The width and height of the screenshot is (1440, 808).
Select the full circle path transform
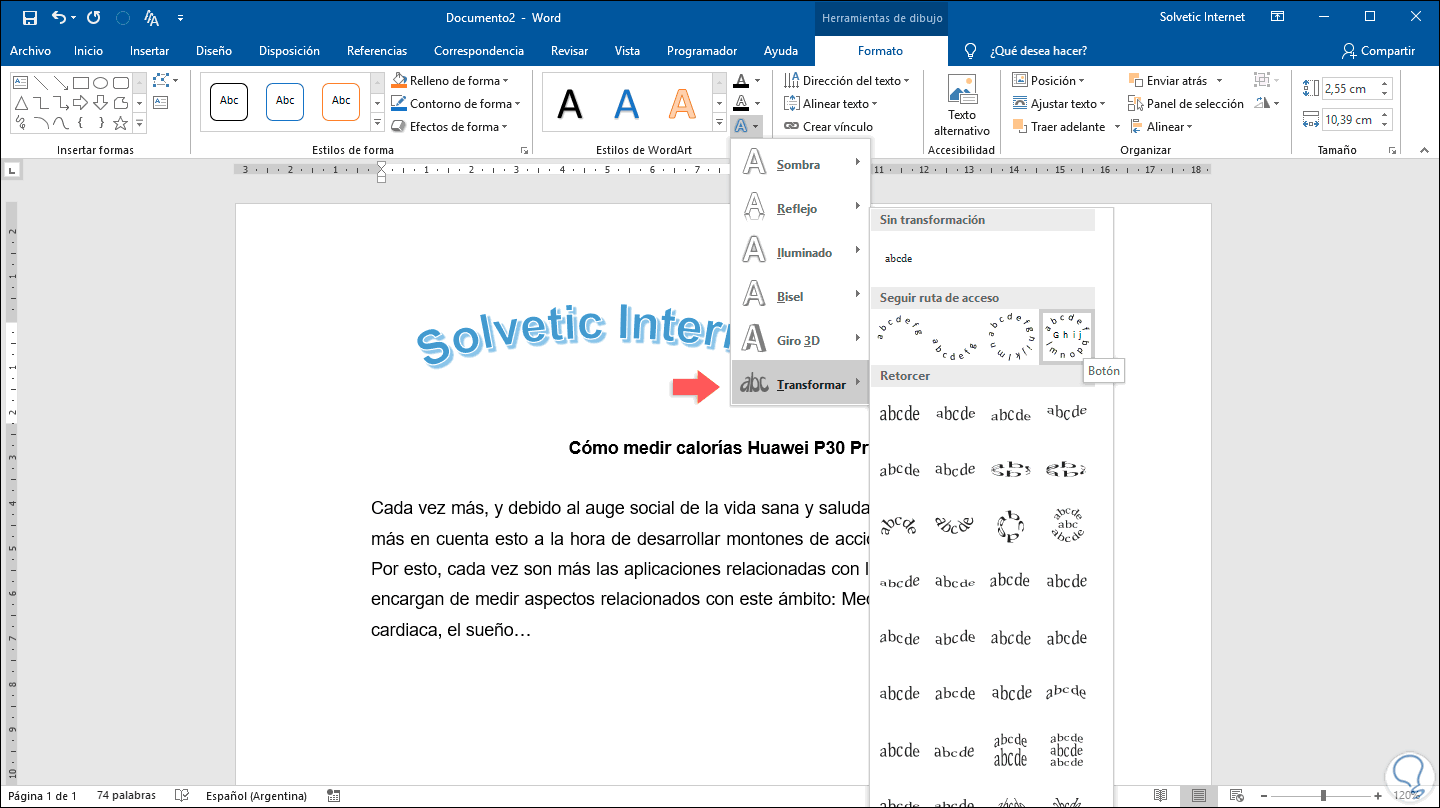pyautogui.click(x=1010, y=336)
